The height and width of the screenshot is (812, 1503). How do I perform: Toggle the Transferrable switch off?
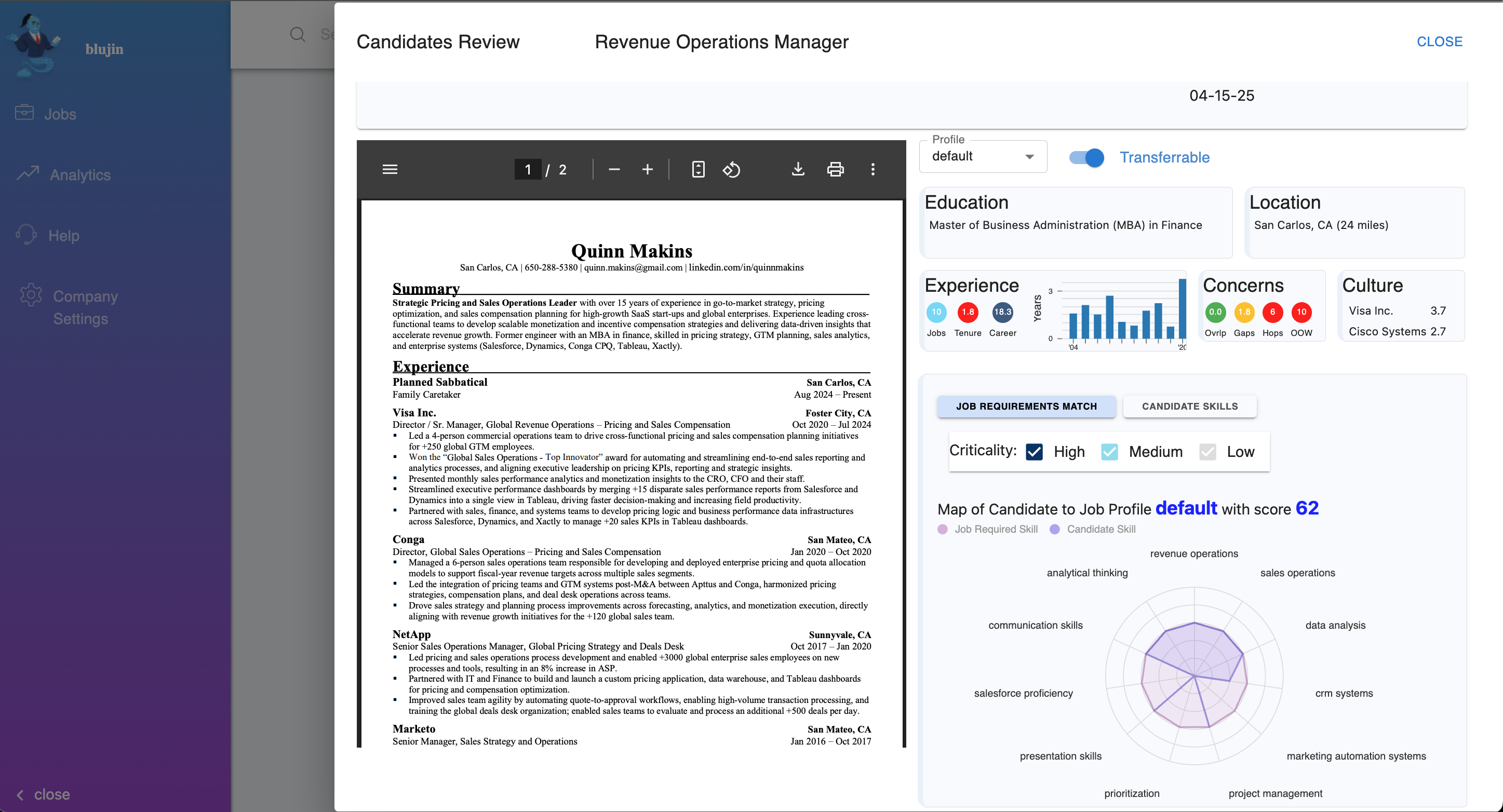[x=1087, y=157]
